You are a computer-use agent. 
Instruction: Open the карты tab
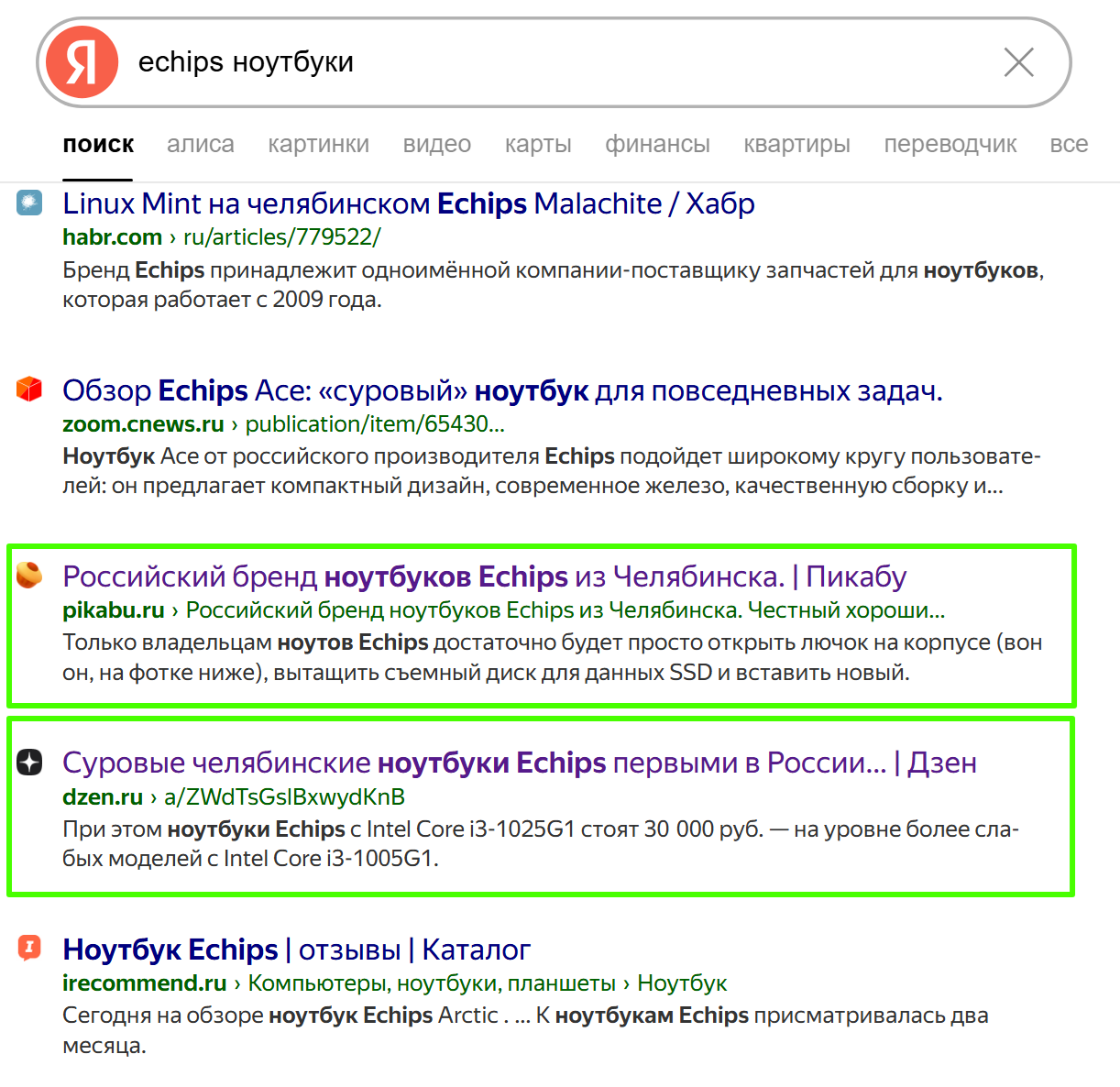pyautogui.click(x=537, y=145)
